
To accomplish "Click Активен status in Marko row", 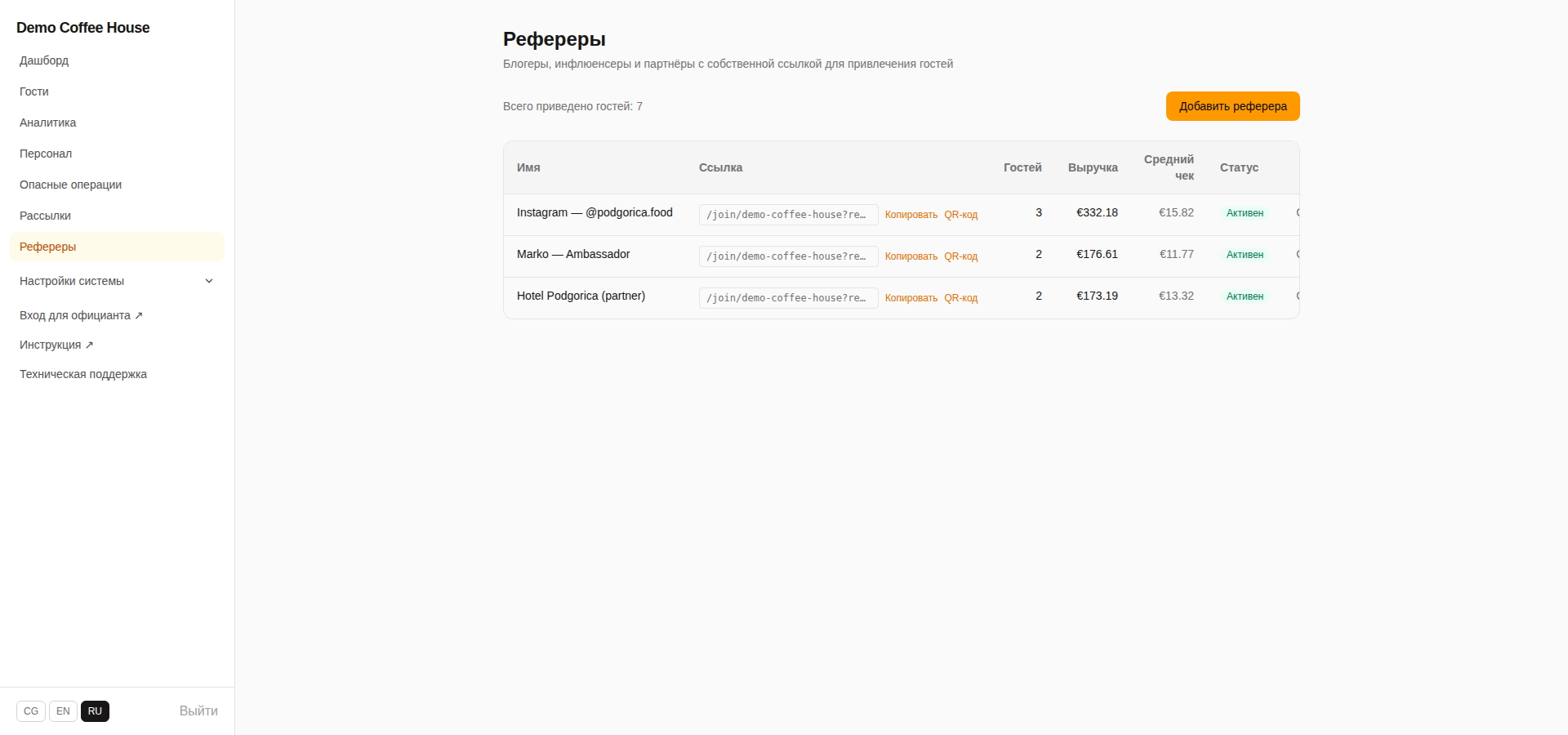I will [x=1245, y=255].
